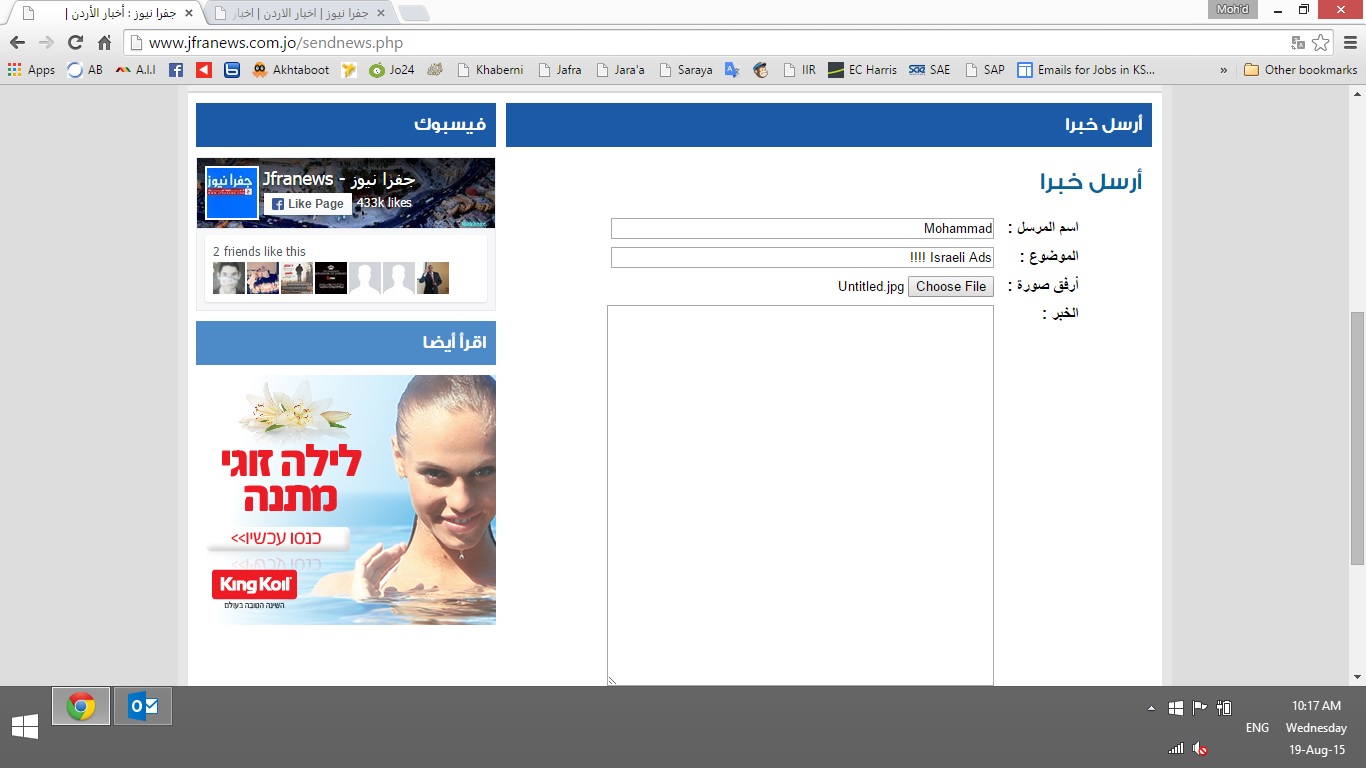Open the Windows Start button

[x=25, y=727]
